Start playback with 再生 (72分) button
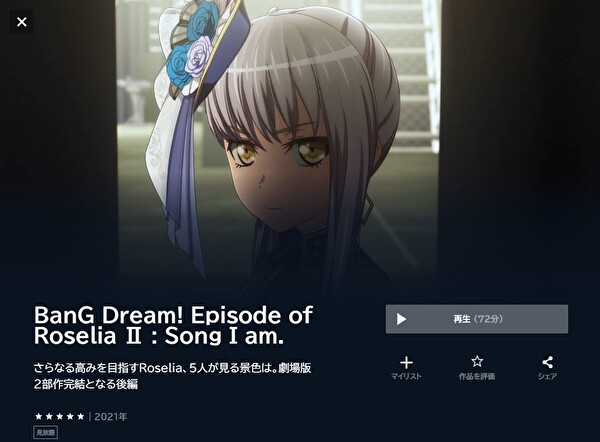600x442 pixels. pos(477,319)
